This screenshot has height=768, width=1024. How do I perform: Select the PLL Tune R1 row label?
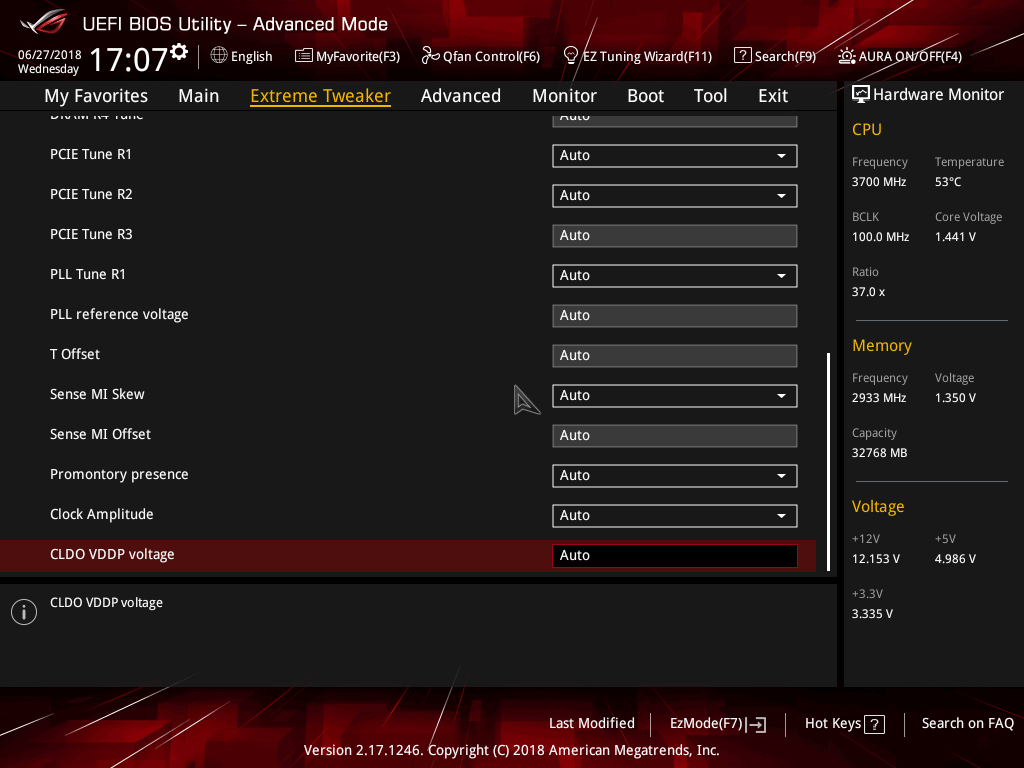(x=88, y=274)
